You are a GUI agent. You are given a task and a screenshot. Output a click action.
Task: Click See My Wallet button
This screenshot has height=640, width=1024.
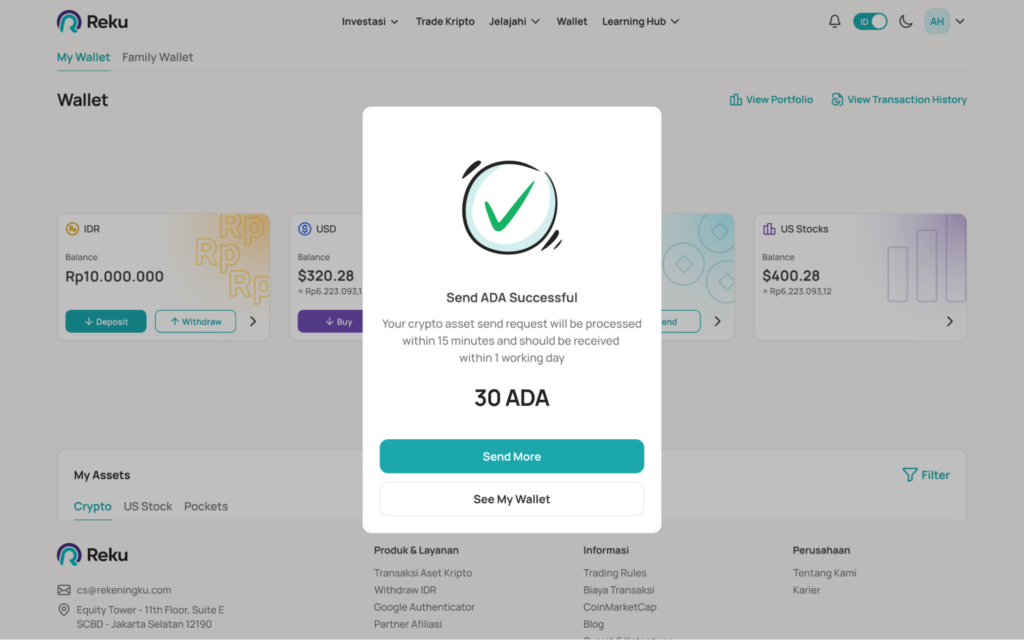point(512,499)
